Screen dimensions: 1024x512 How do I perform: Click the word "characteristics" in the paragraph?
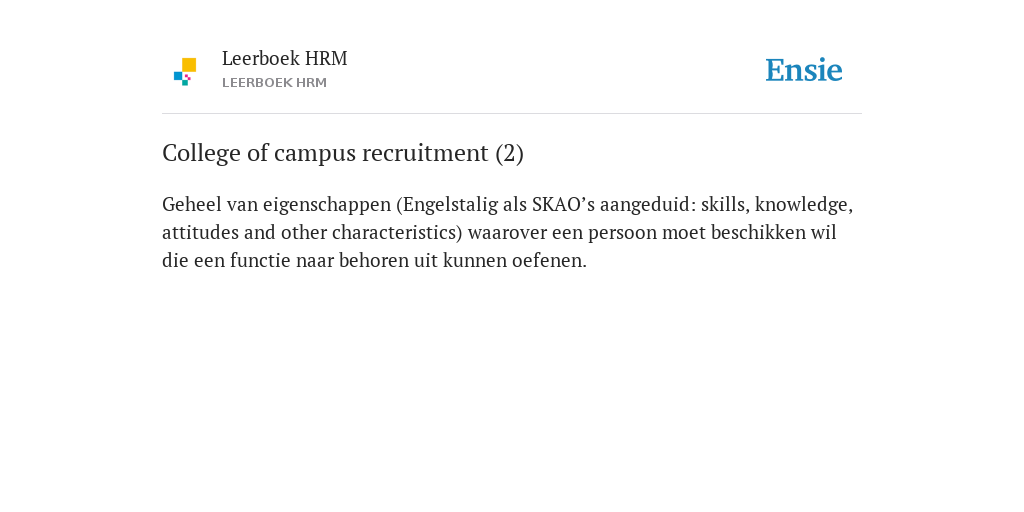[x=397, y=232]
